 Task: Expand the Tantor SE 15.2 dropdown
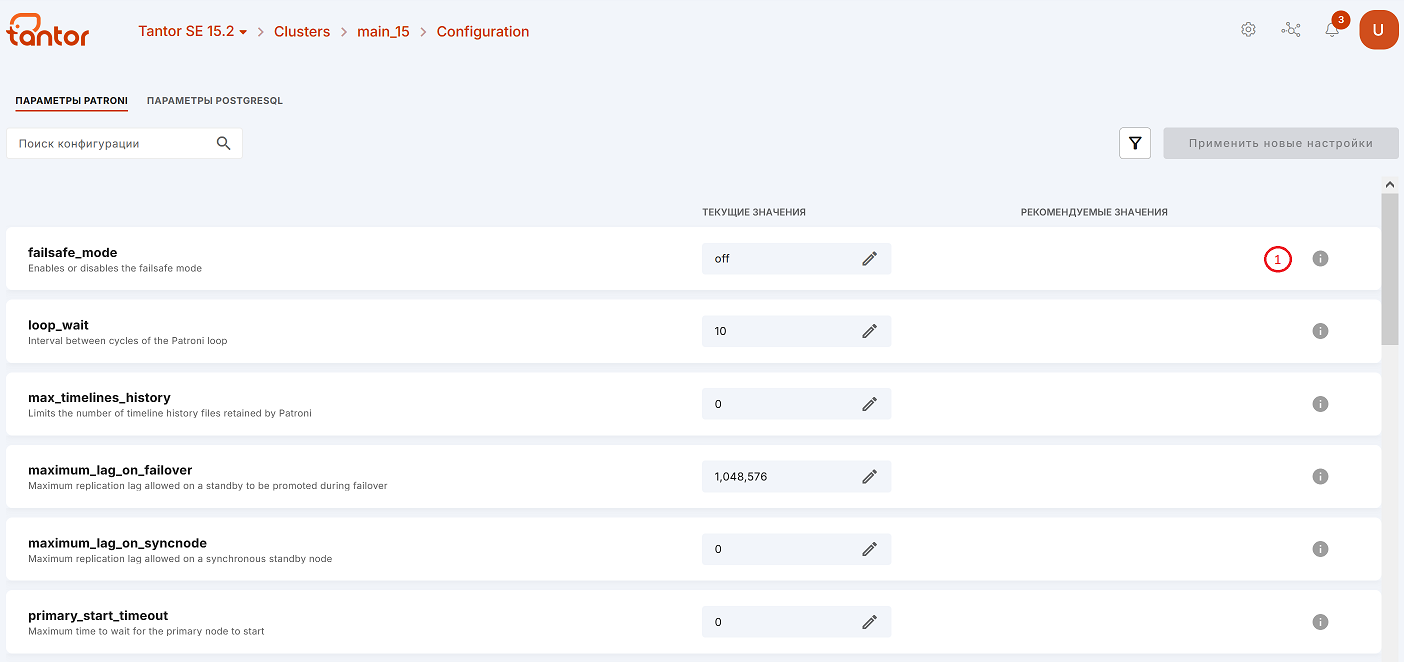coord(192,31)
